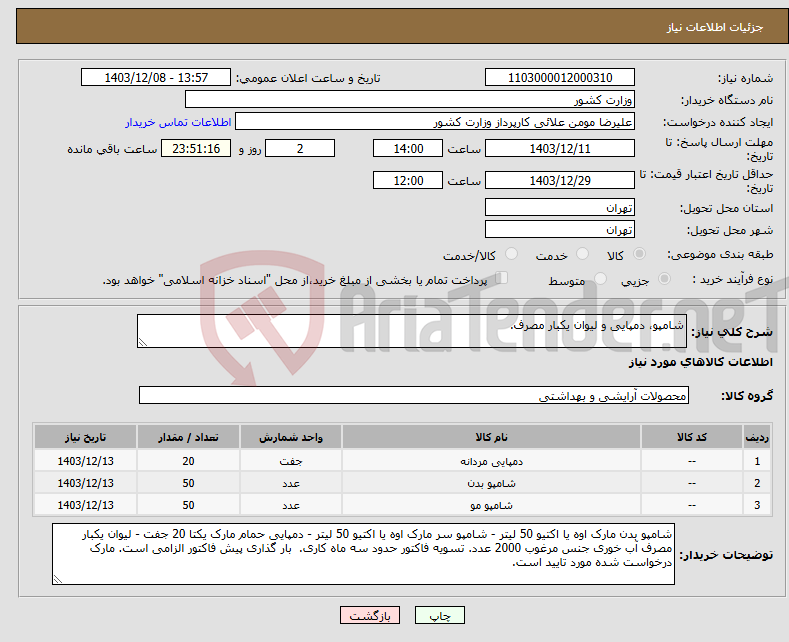Click the عدد unit in the شامپو بدن row

pos(291,483)
